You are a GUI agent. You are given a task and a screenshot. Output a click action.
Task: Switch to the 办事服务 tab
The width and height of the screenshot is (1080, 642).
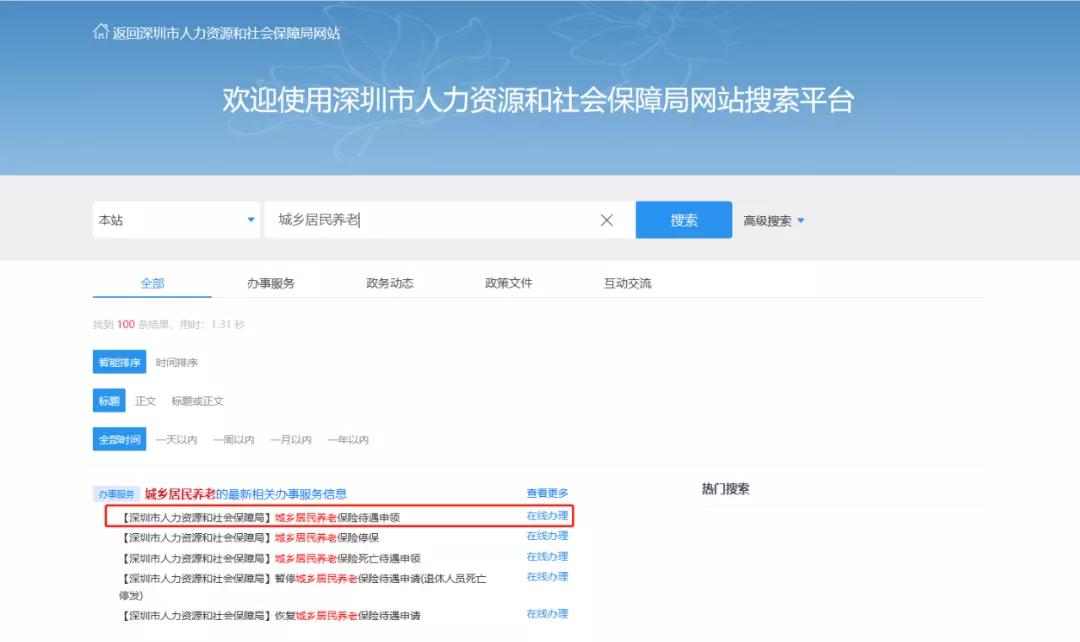[x=271, y=282]
